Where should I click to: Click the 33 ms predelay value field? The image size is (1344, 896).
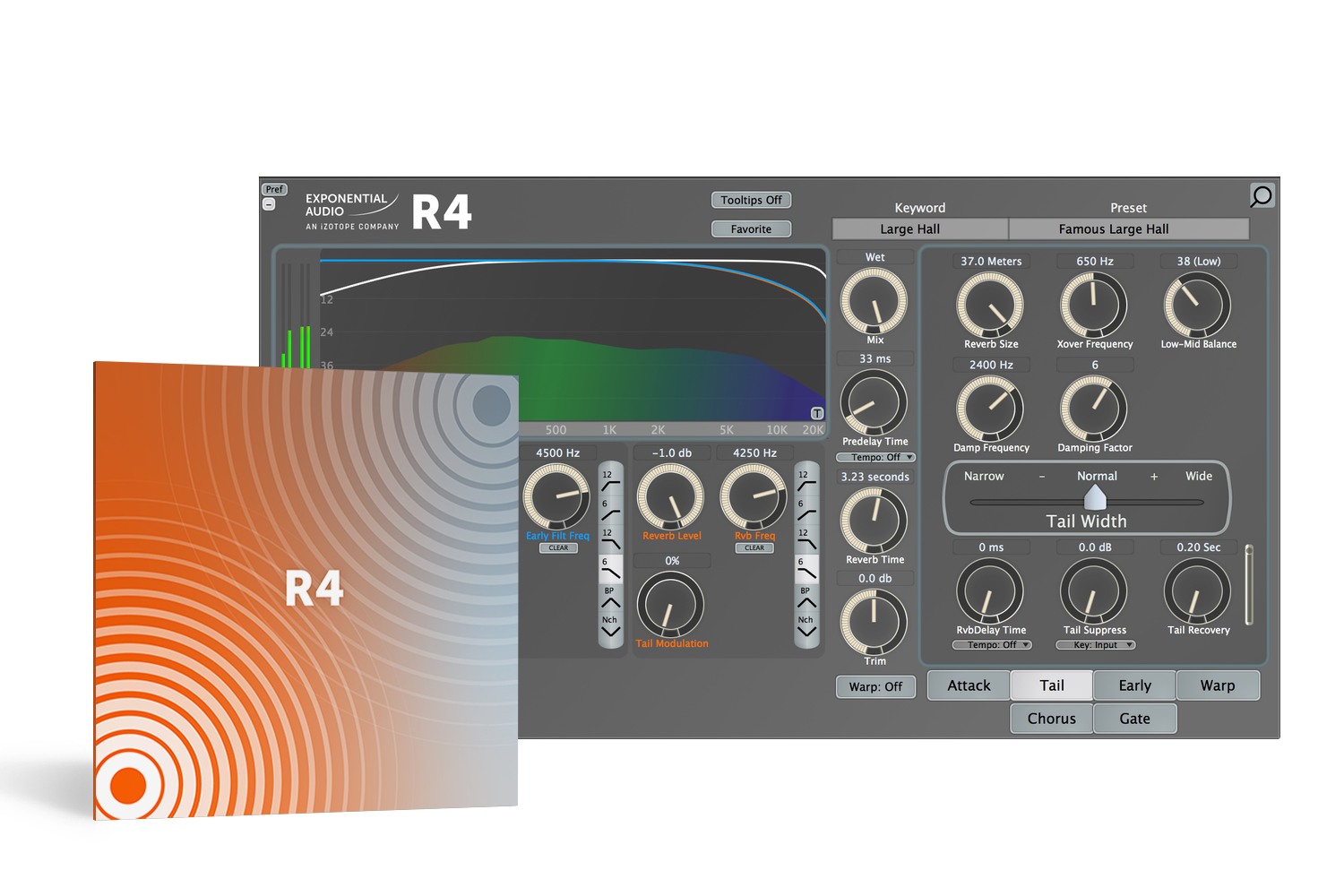click(875, 358)
